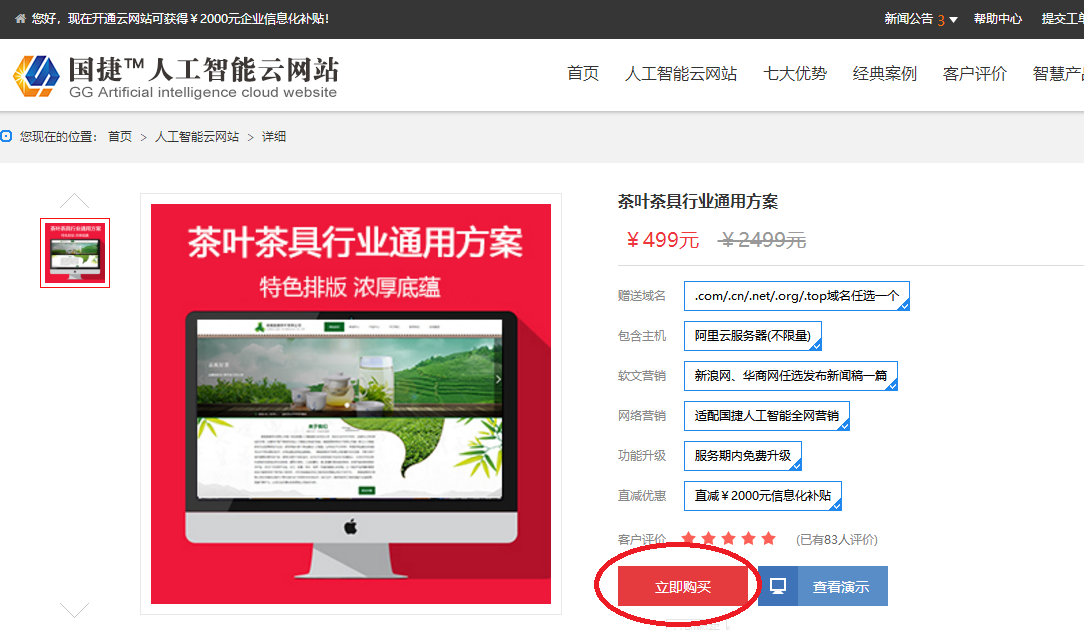Screen dimensions: 1084x630
Task: Open the 七大优势 menu item
Action: [795, 74]
